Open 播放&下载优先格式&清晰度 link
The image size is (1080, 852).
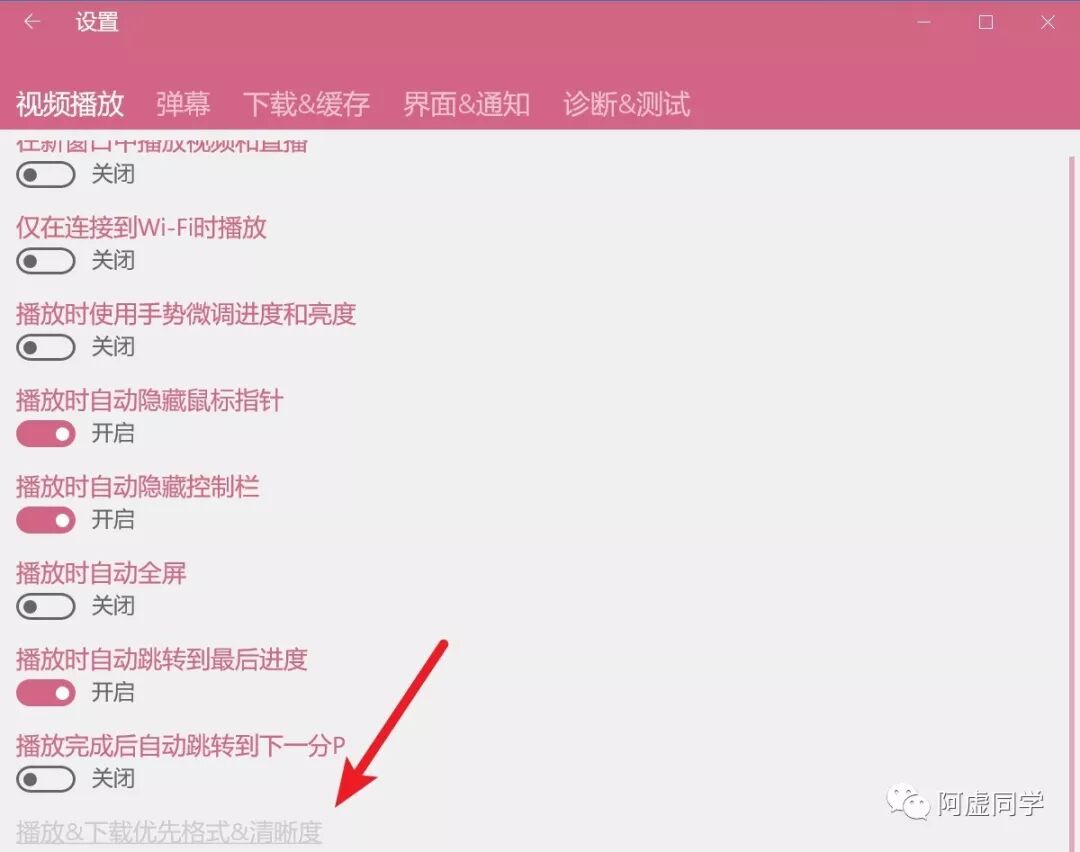click(x=169, y=831)
